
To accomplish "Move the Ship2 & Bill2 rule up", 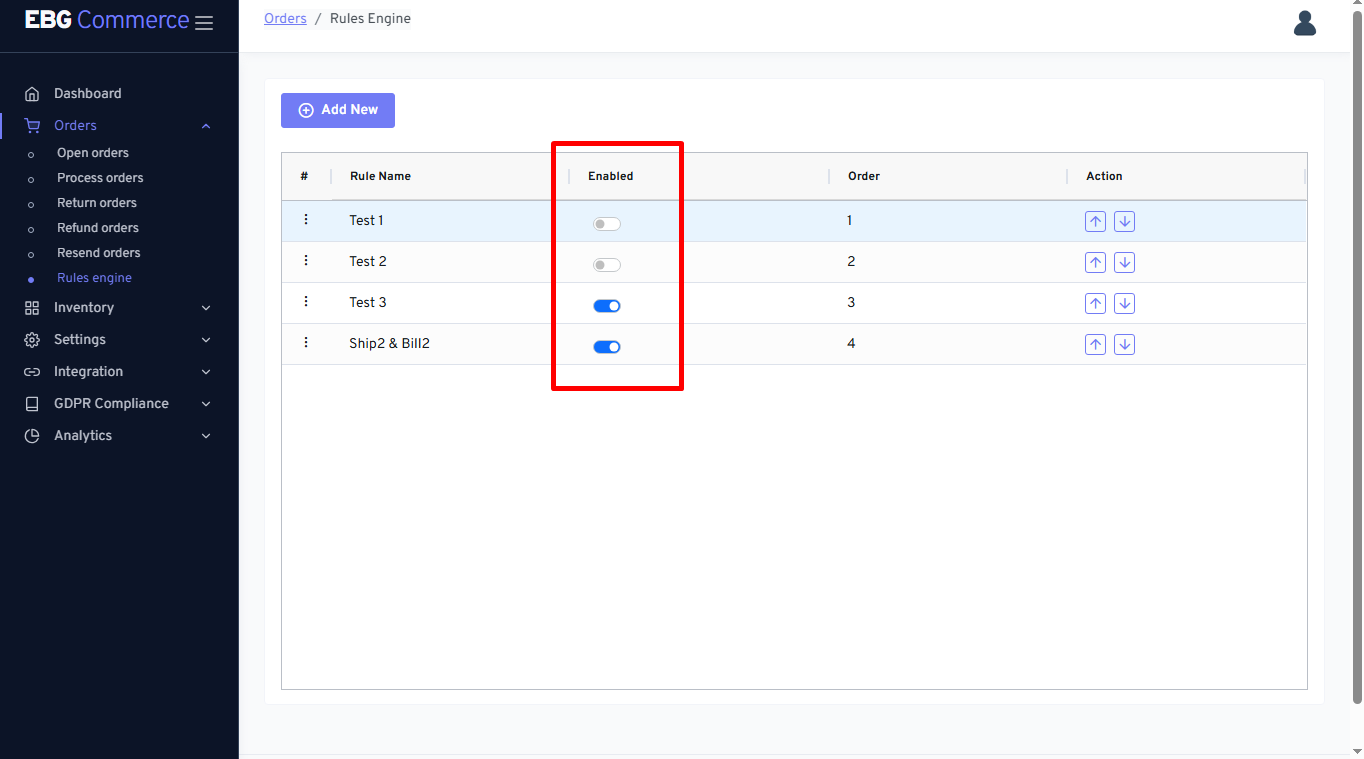I will (1095, 345).
